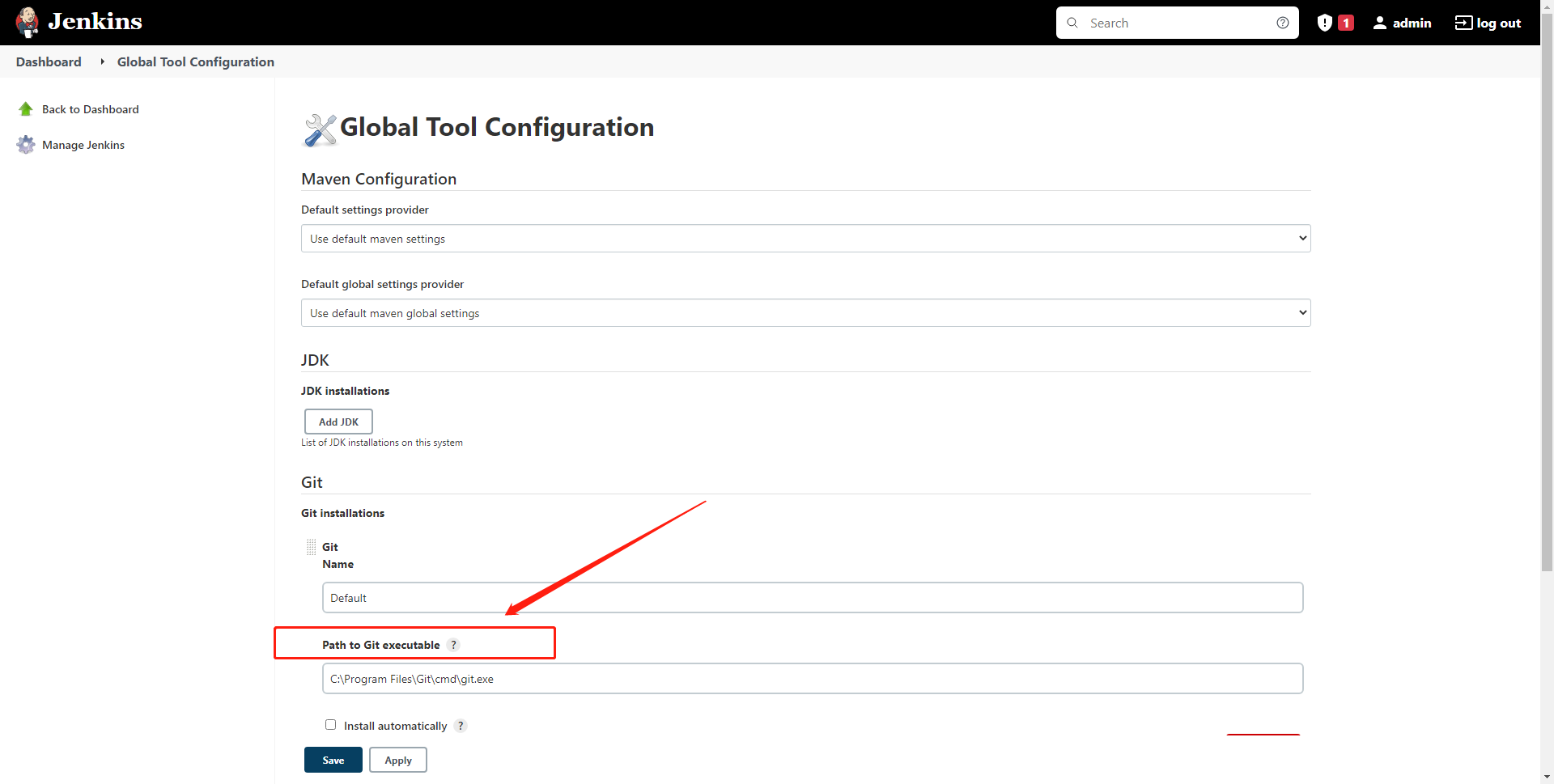Screen dimensions: 1554x784
Task: Click the Manage Jenkins gear icon
Action: pyautogui.click(x=26, y=145)
